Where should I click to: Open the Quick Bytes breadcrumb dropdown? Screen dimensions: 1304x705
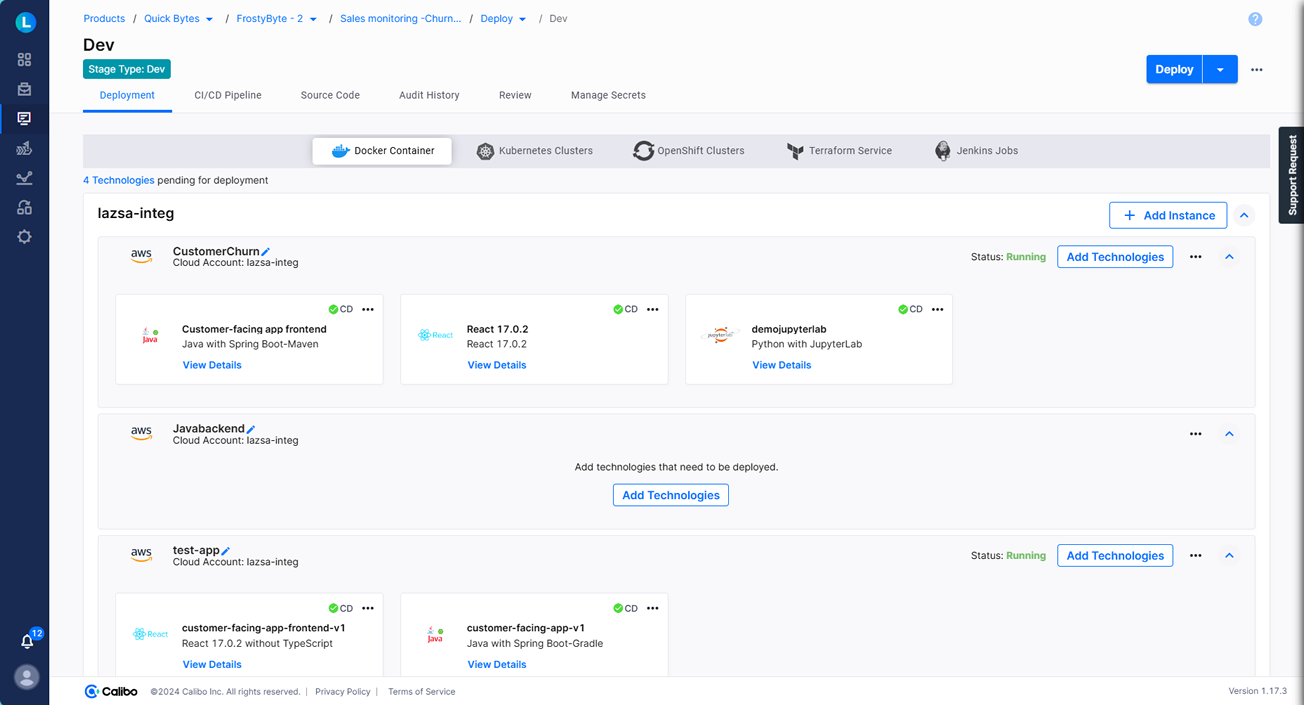pyautogui.click(x=211, y=18)
